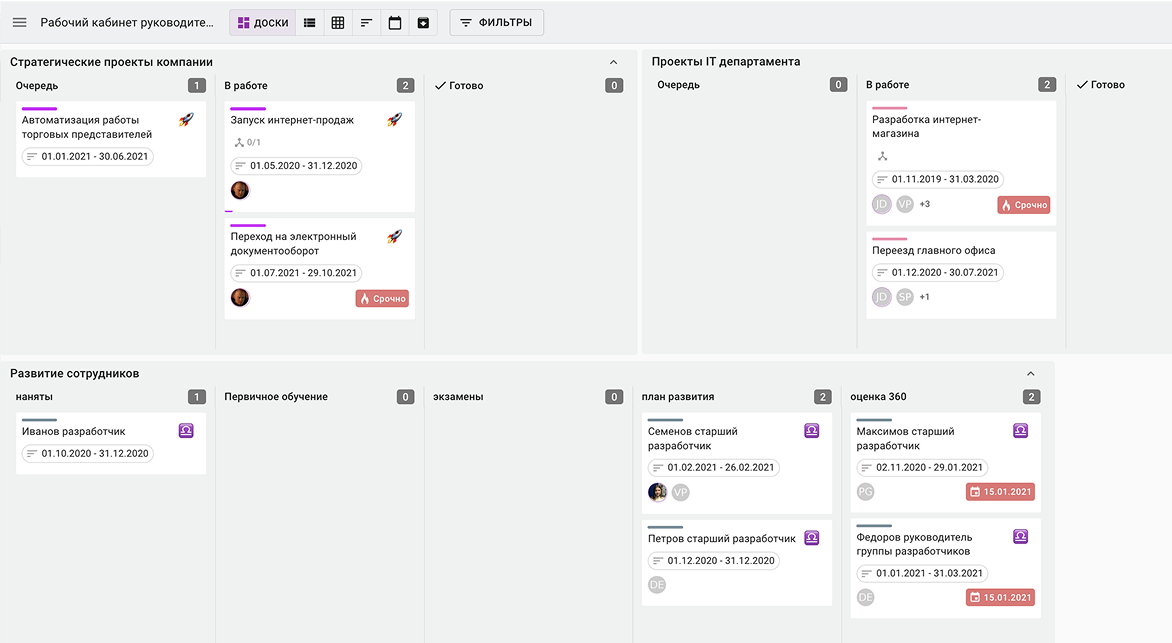This screenshot has height=643, width=1172.
Task: Collapse Развитие сотрудников board
Action: 1031,373
